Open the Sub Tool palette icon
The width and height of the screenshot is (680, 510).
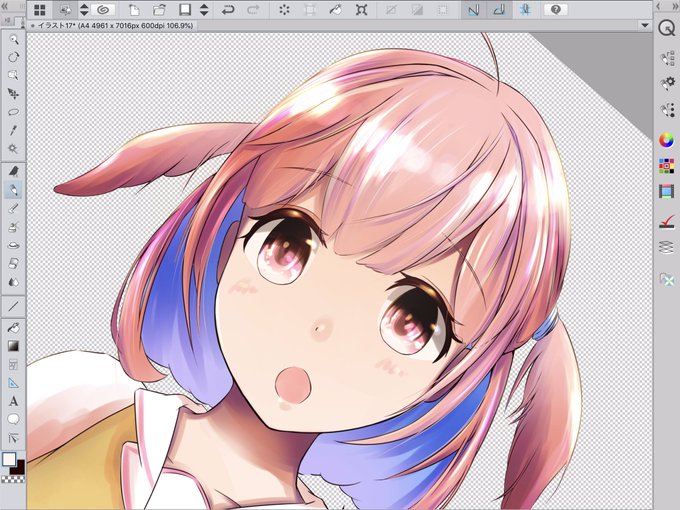[667, 59]
